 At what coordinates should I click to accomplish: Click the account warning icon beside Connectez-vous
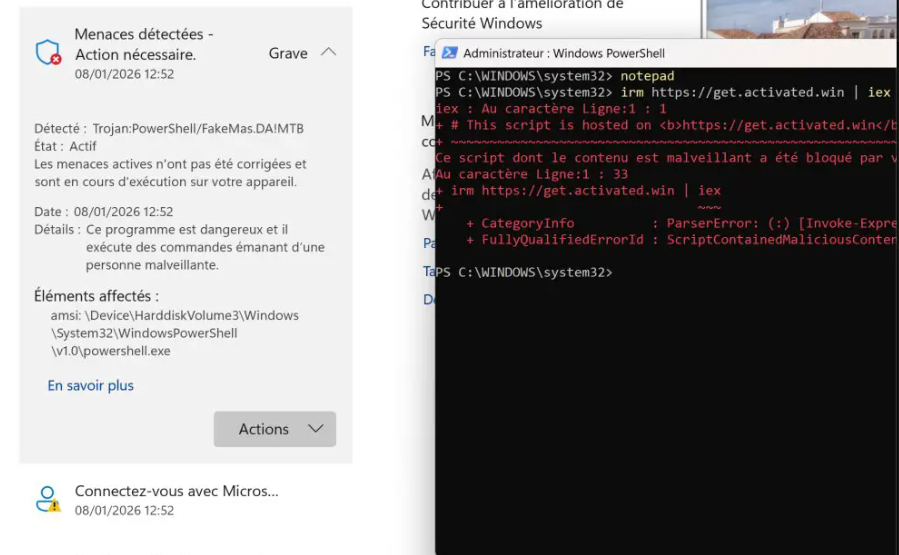point(48,499)
